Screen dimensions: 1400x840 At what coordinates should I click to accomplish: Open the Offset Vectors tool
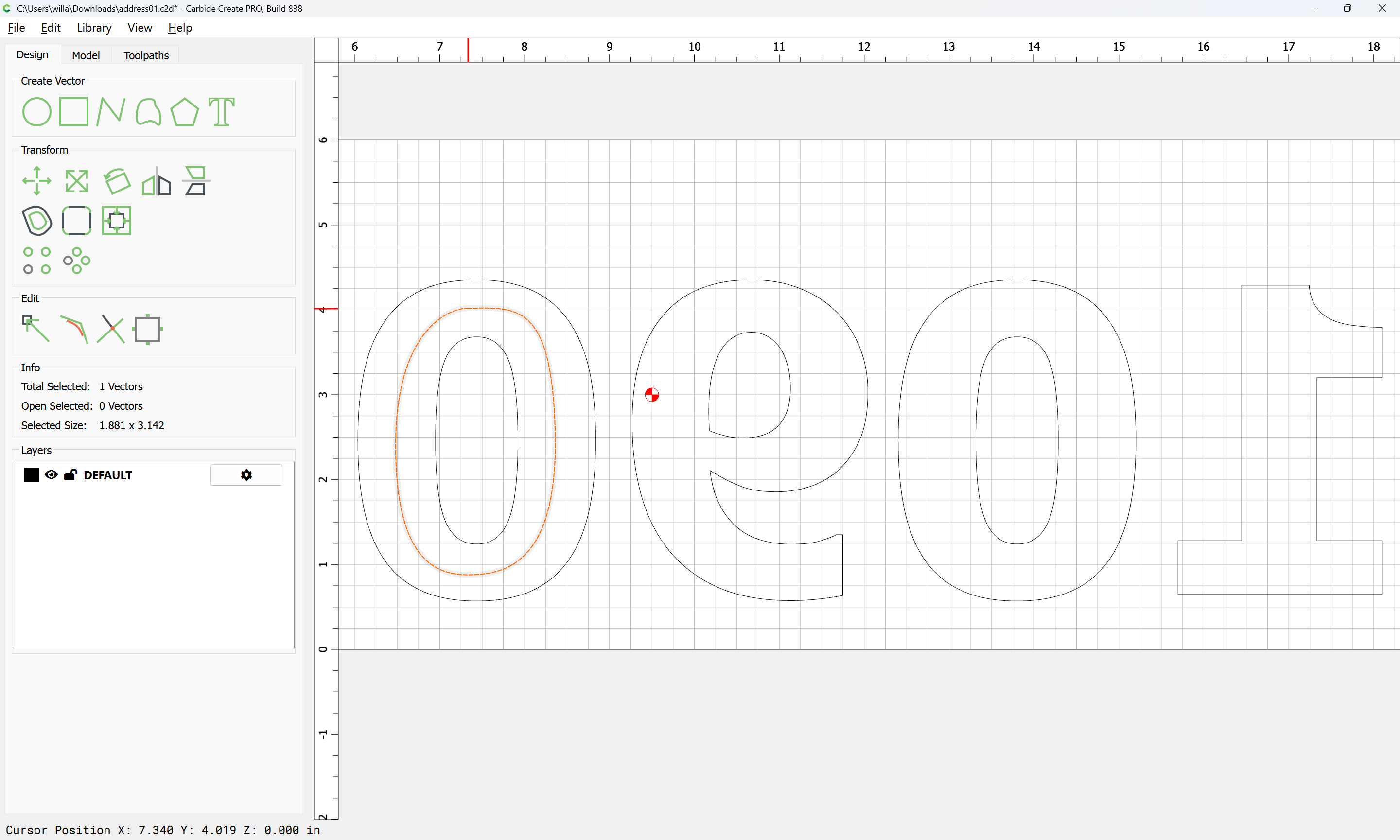click(37, 221)
